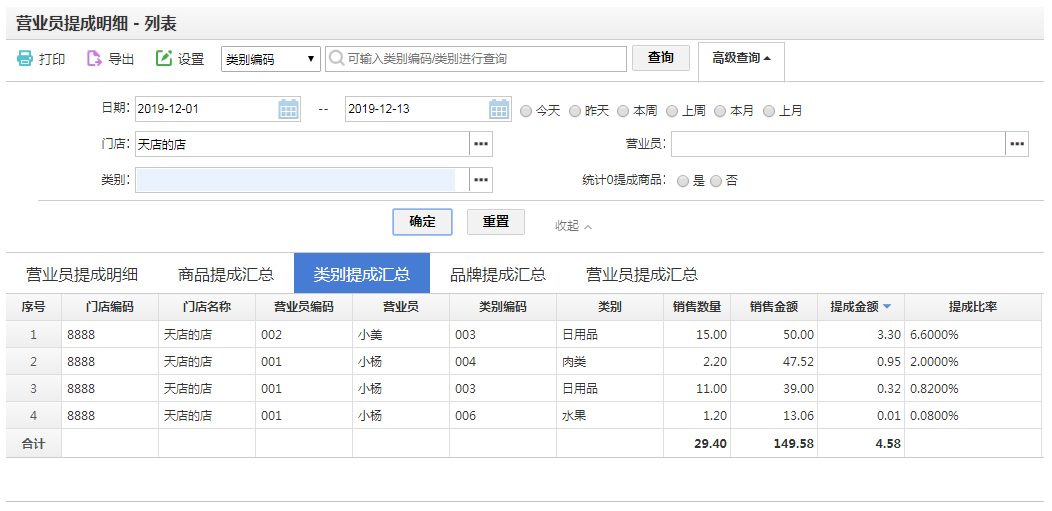Click the 重置 reset button
The height and width of the screenshot is (511, 1052).
496,222
